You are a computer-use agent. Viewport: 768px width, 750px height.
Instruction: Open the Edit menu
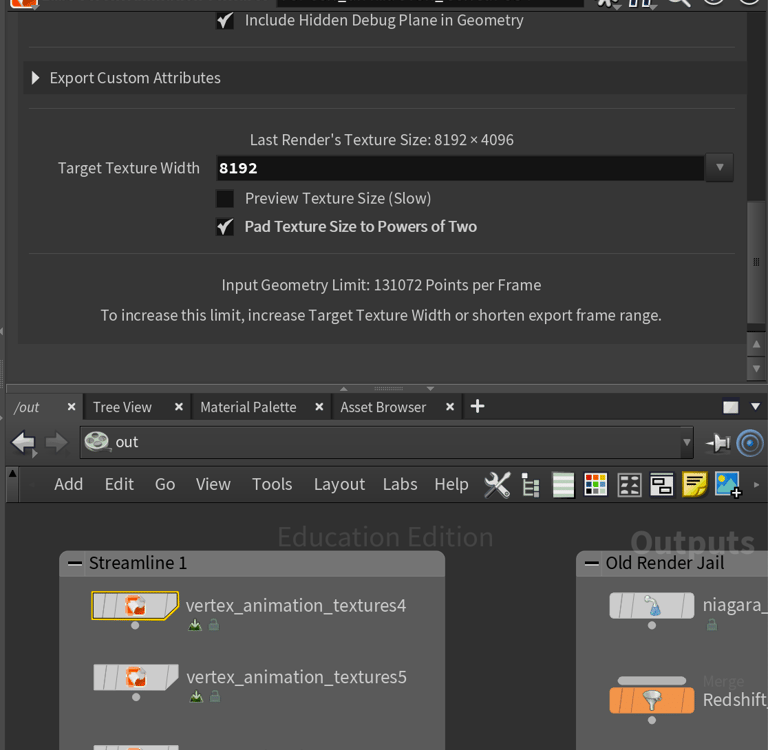point(119,484)
